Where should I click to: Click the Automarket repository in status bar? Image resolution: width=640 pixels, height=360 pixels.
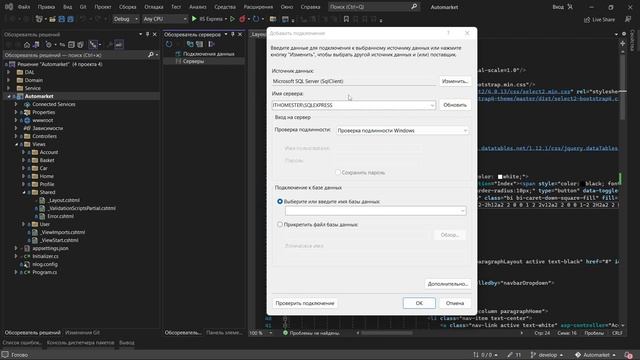pyautogui.click(x=596, y=355)
